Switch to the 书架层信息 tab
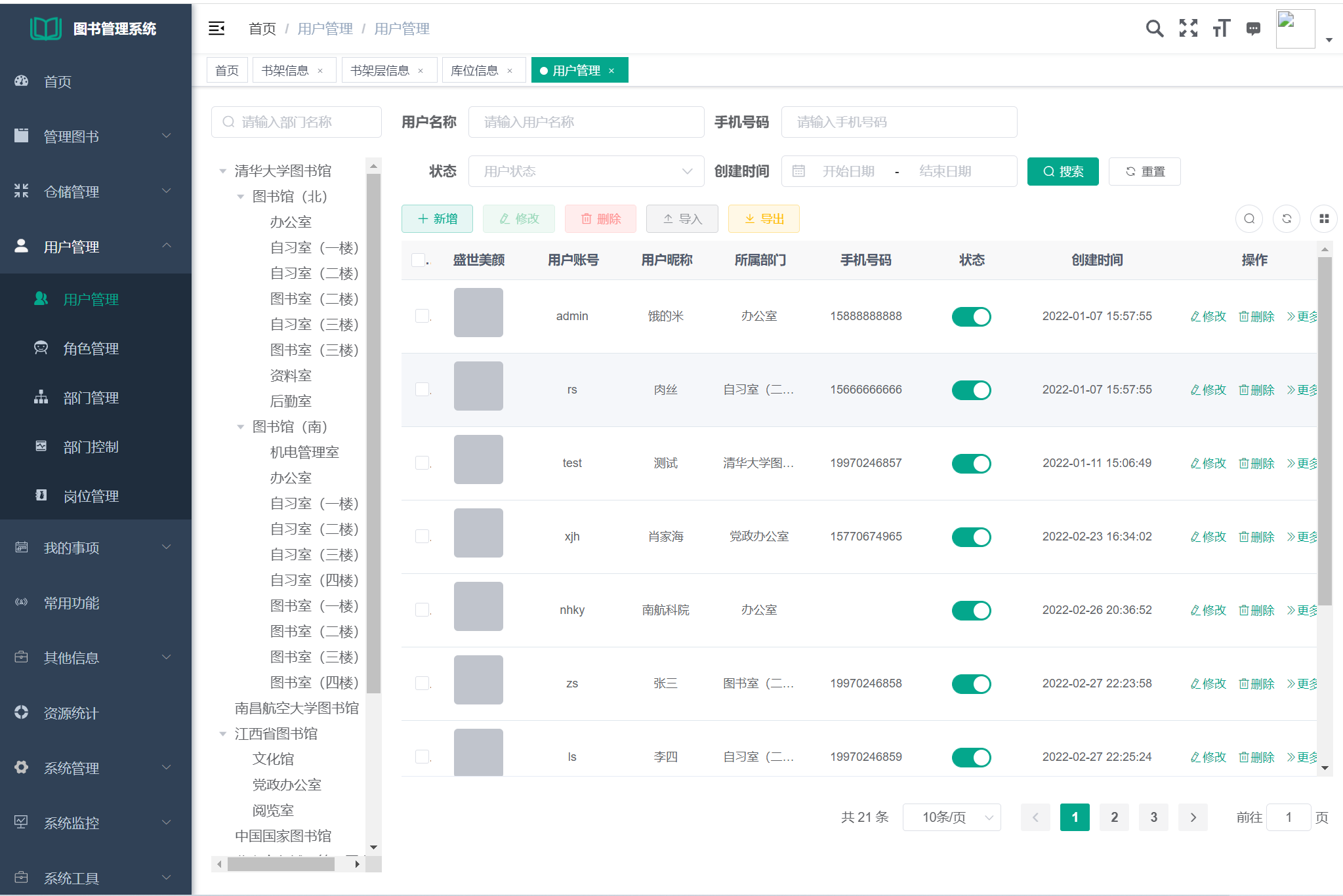Screen dimensions: 1343x896 (x=380, y=70)
